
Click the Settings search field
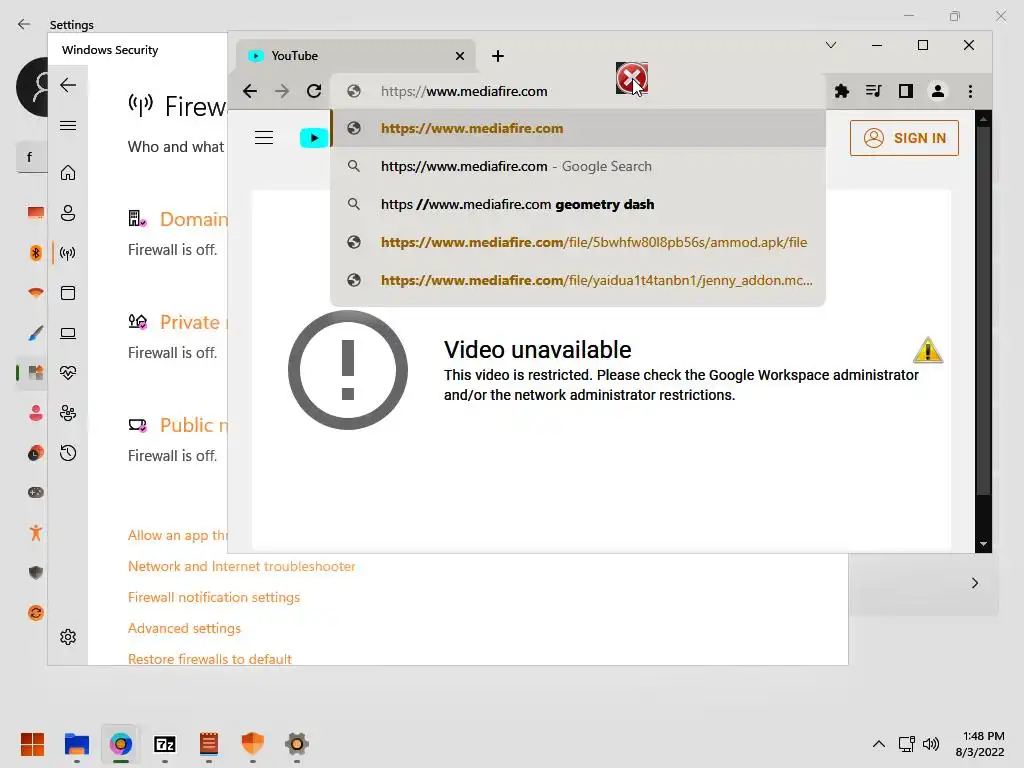pos(31,157)
